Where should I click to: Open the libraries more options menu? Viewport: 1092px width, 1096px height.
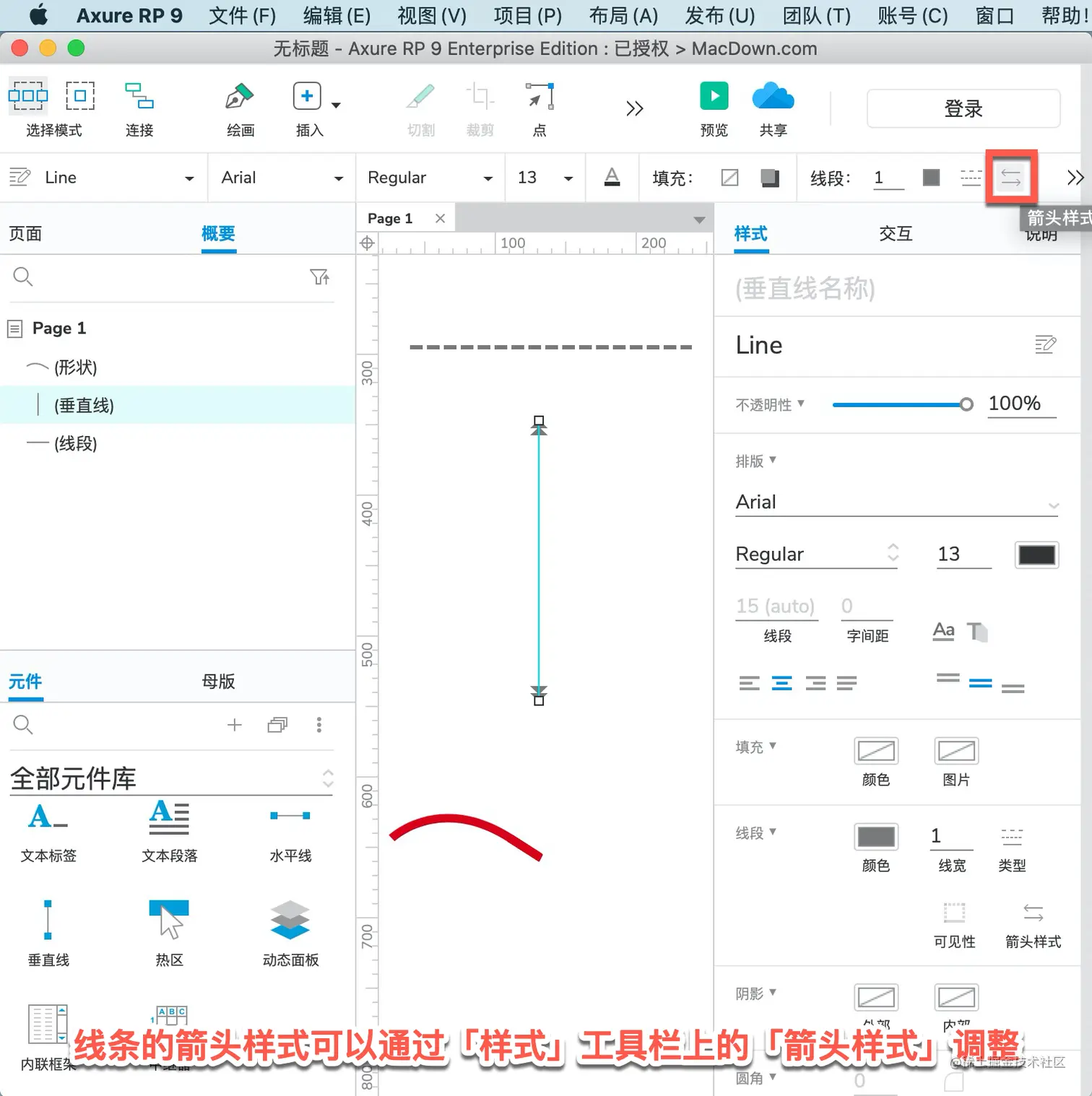pyautogui.click(x=319, y=725)
